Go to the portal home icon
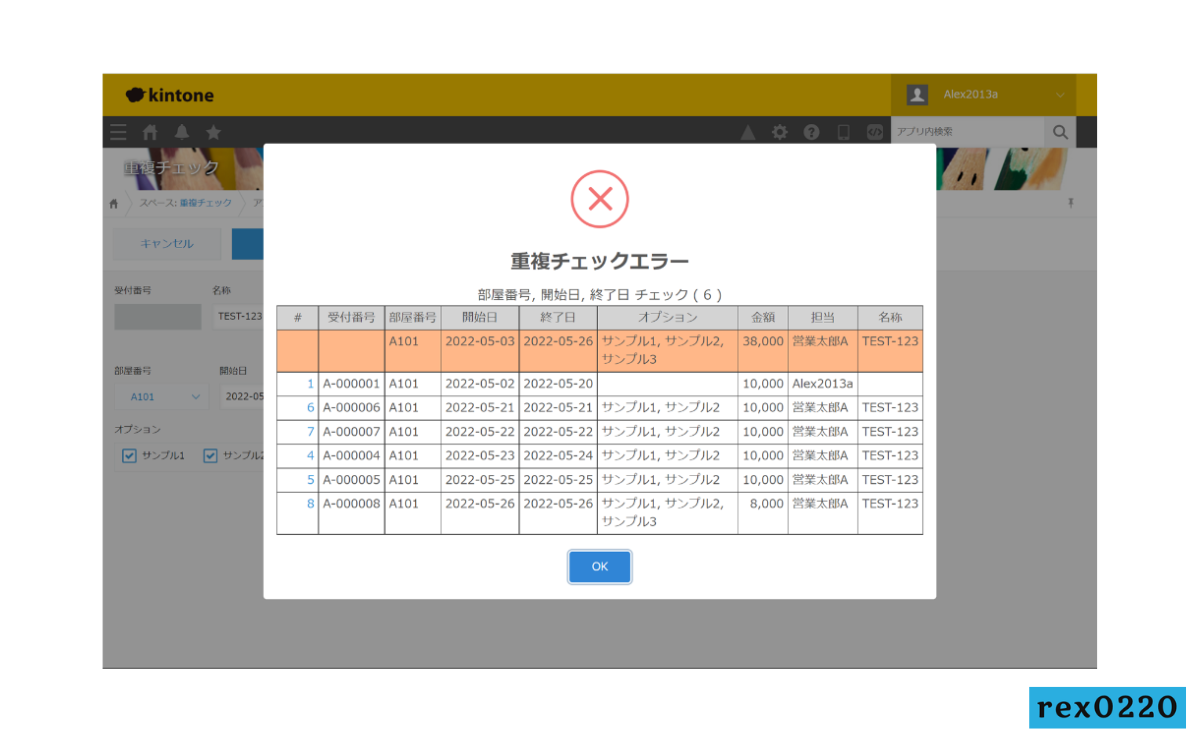1200x742 pixels. (150, 132)
